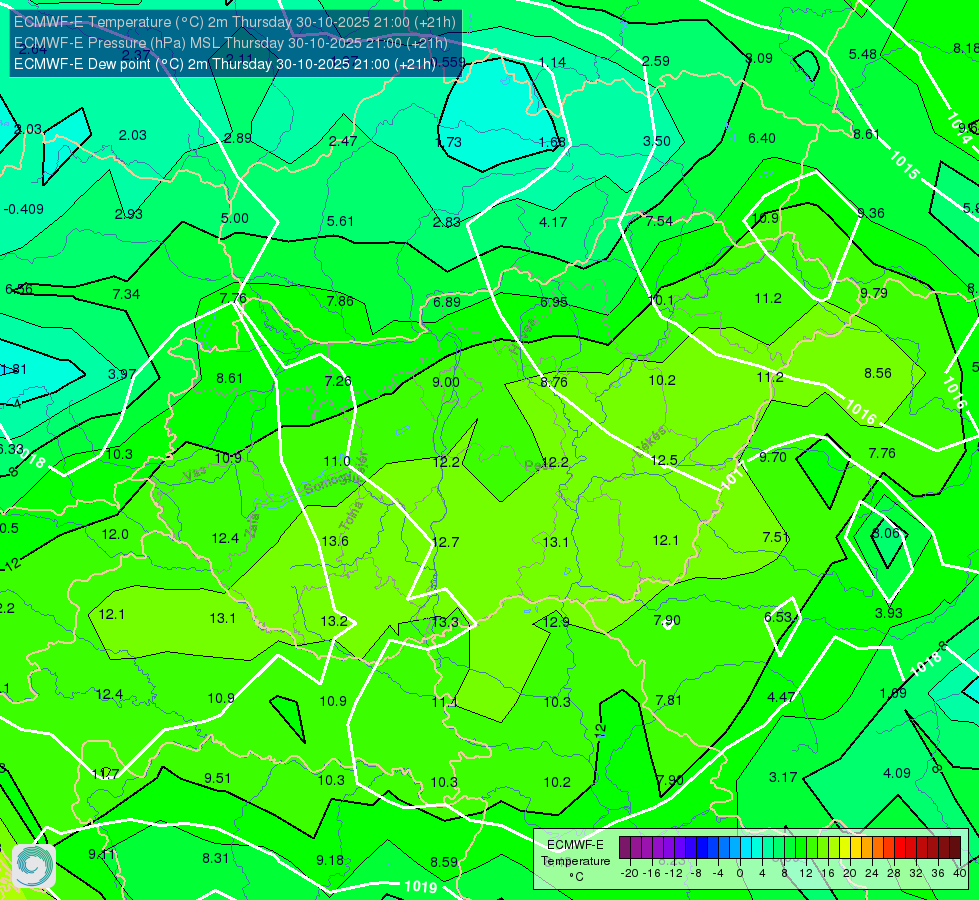Viewport: 979px width, 900px height.
Task: Click the 11.1 temperature value
Action: 445,702
